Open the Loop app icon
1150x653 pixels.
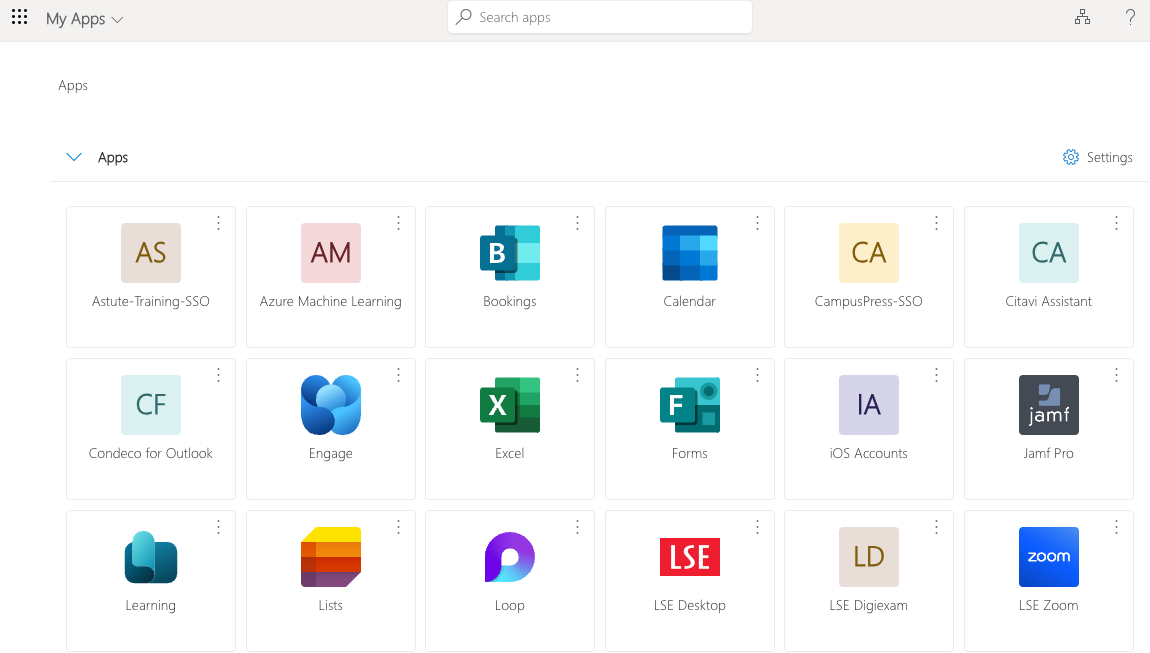click(x=510, y=557)
